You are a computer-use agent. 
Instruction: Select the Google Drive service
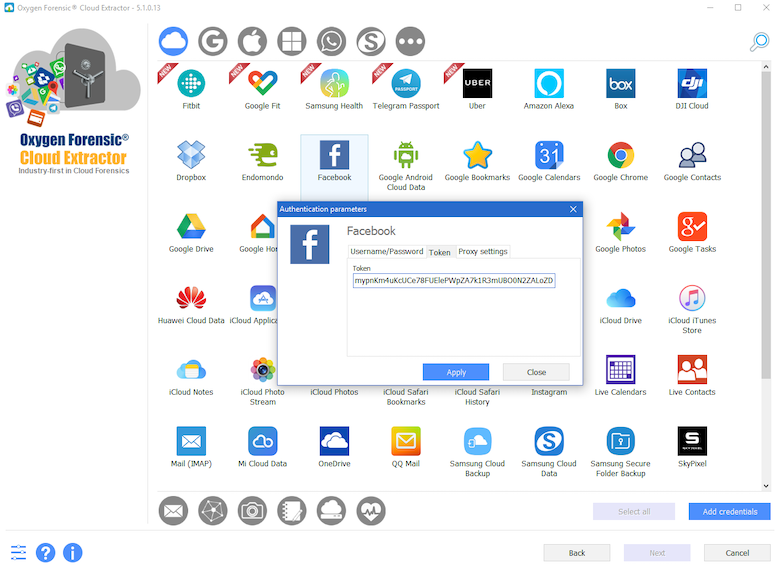click(191, 226)
